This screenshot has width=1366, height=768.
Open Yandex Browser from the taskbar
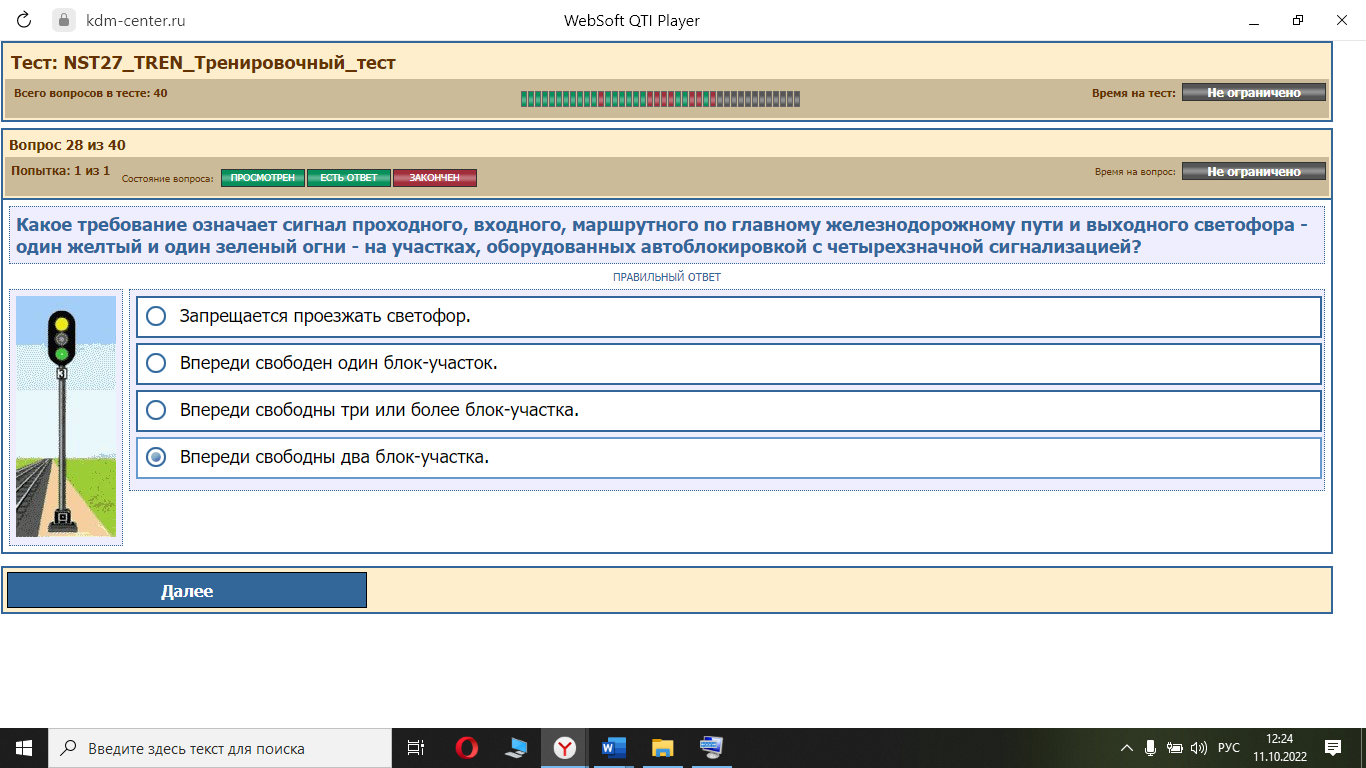pyautogui.click(x=565, y=747)
